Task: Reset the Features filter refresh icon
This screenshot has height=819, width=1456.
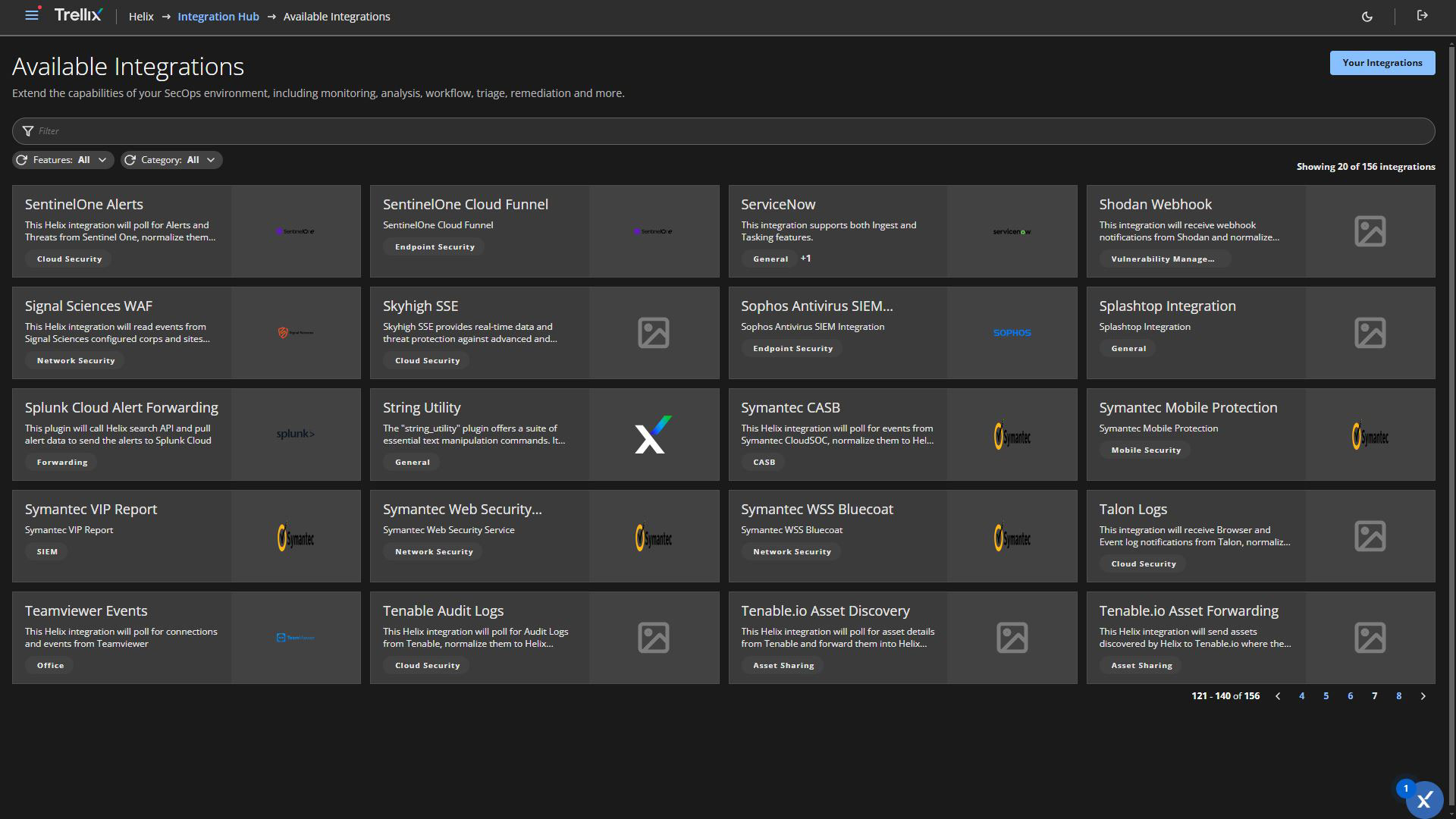Action: (22, 160)
